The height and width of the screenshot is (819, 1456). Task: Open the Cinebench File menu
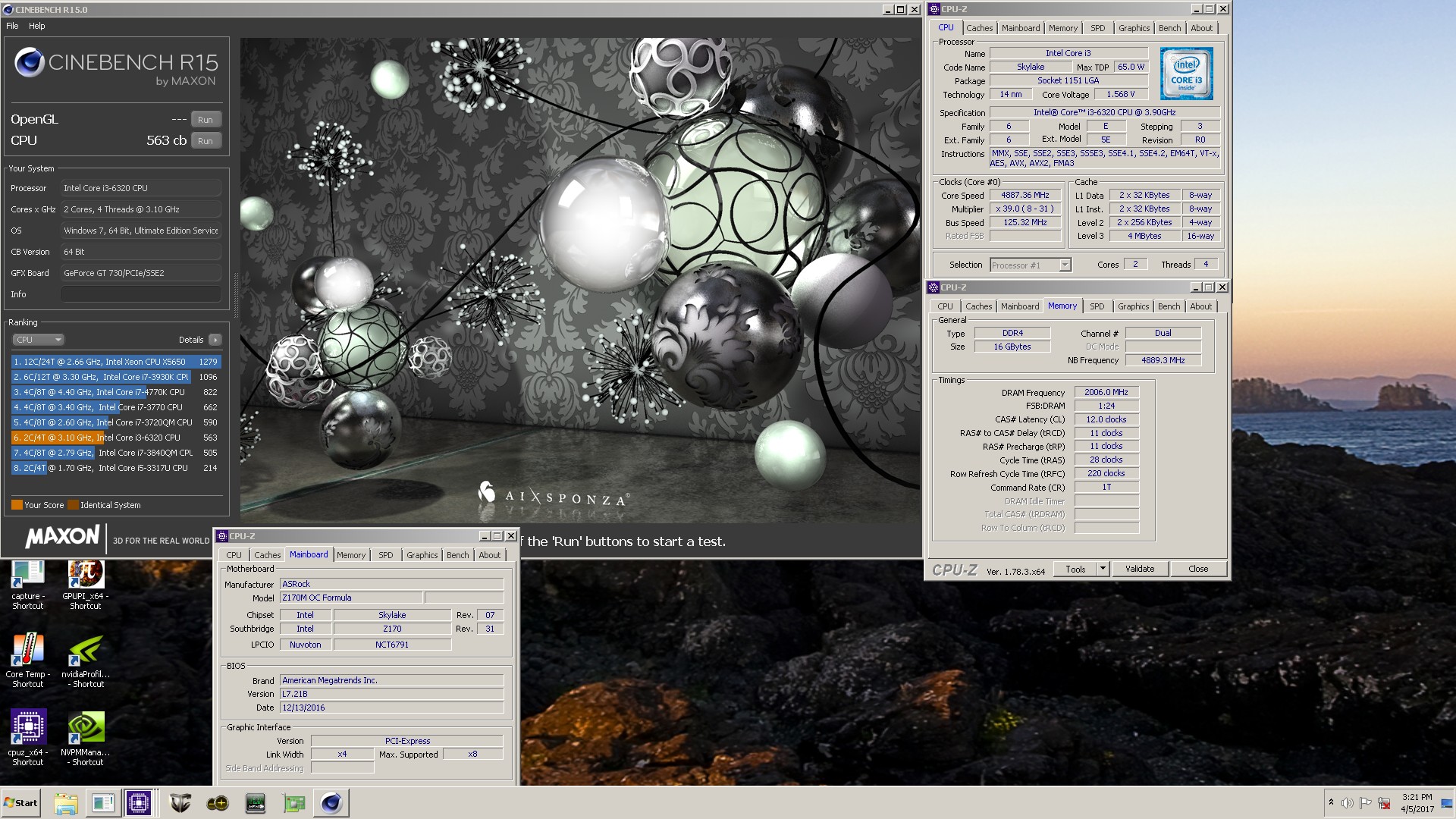tap(12, 26)
